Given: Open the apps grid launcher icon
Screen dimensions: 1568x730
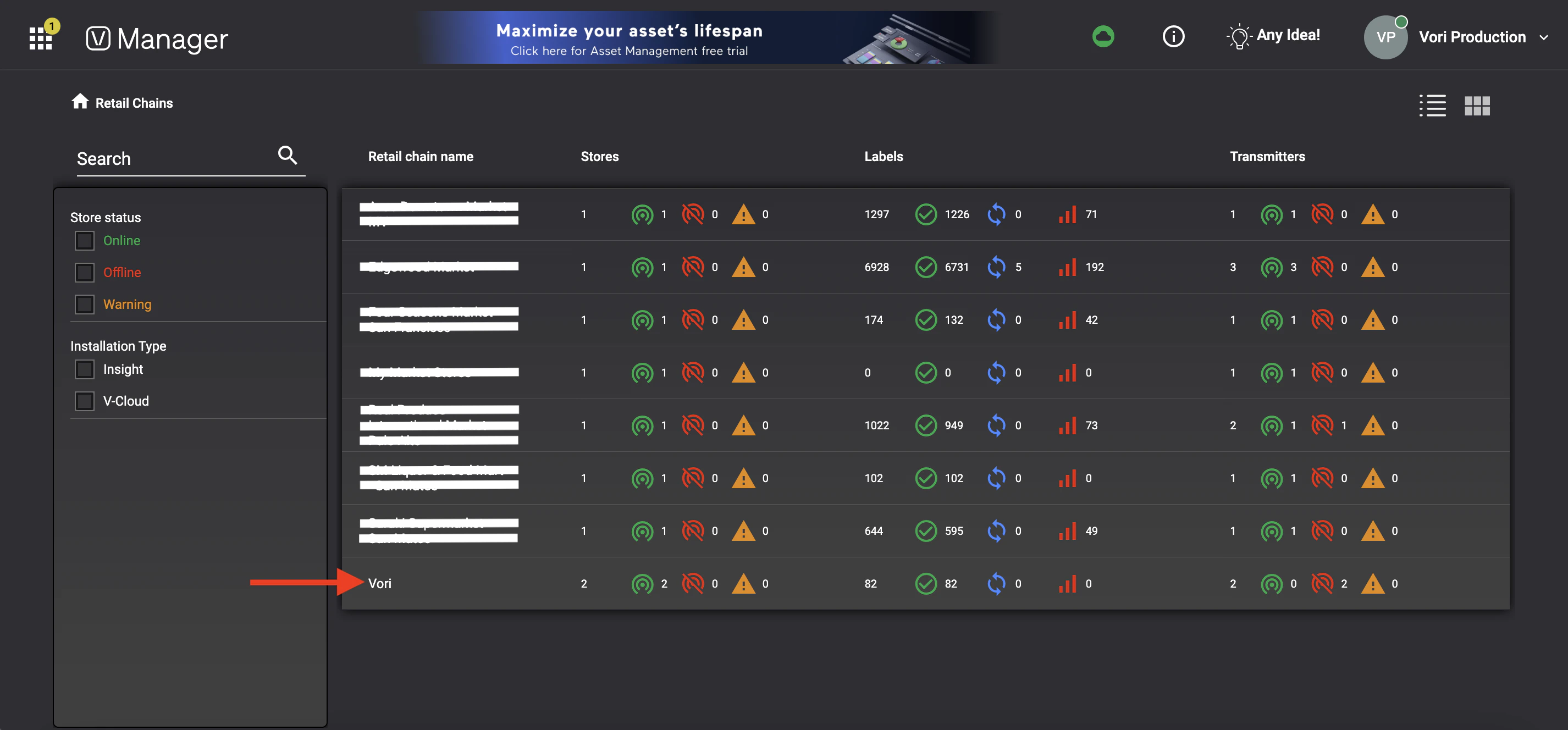Looking at the screenshot, I should [x=40, y=38].
